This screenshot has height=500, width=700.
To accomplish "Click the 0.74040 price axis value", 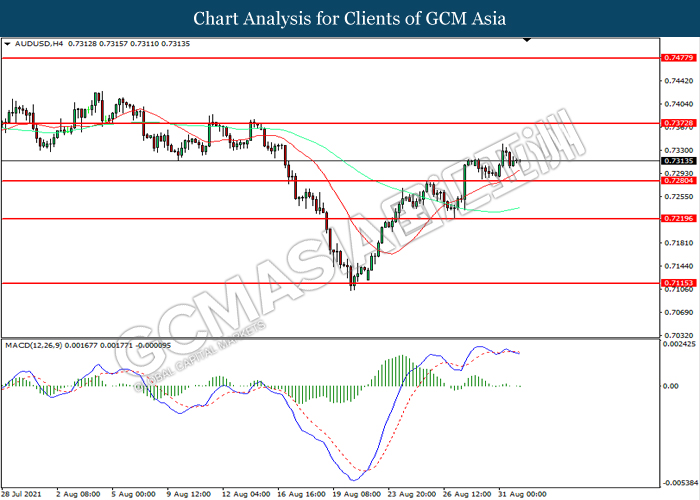I will [x=679, y=104].
